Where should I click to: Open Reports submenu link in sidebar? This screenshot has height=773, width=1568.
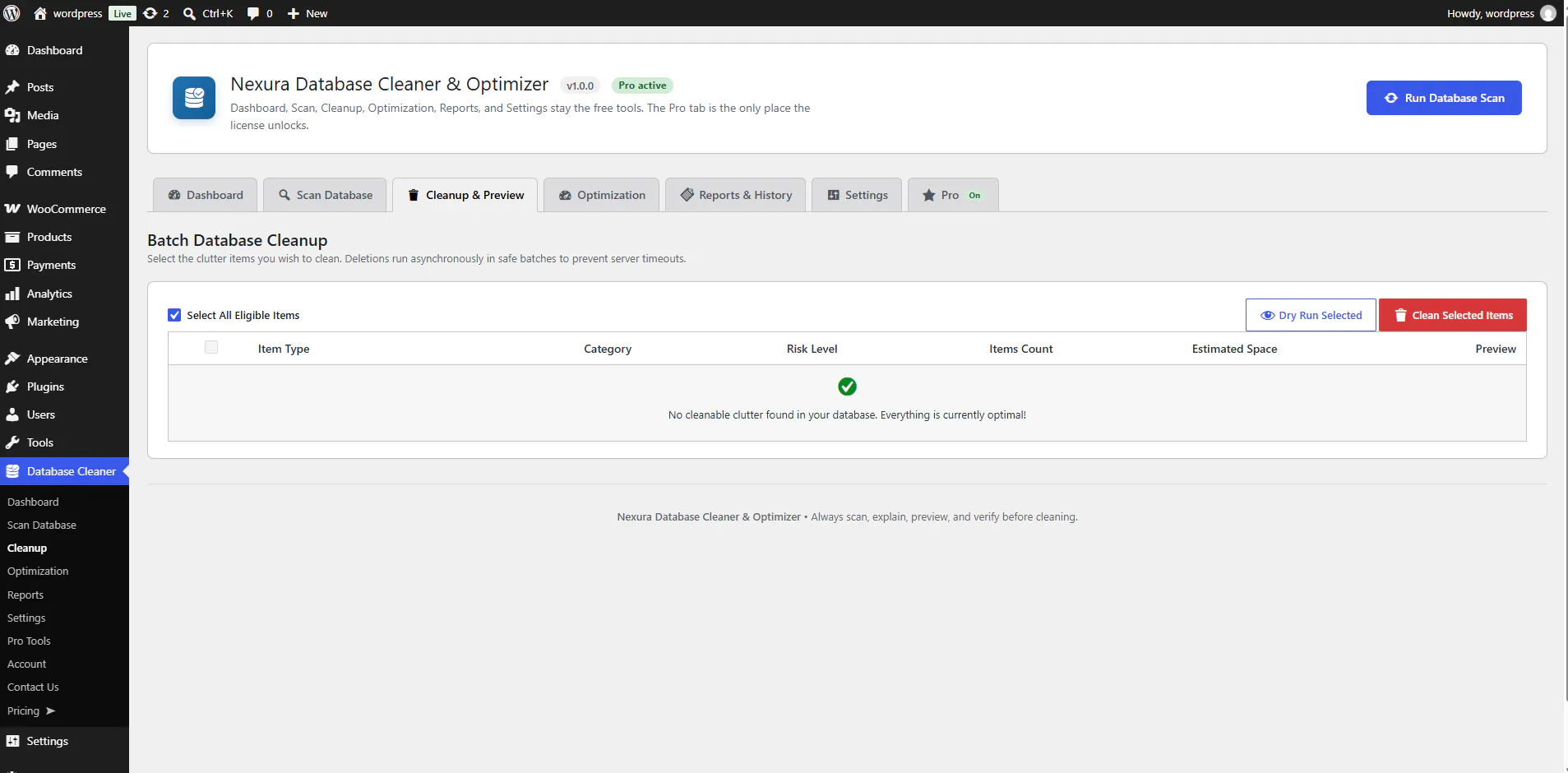pyautogui.click(x=25, y=595)
